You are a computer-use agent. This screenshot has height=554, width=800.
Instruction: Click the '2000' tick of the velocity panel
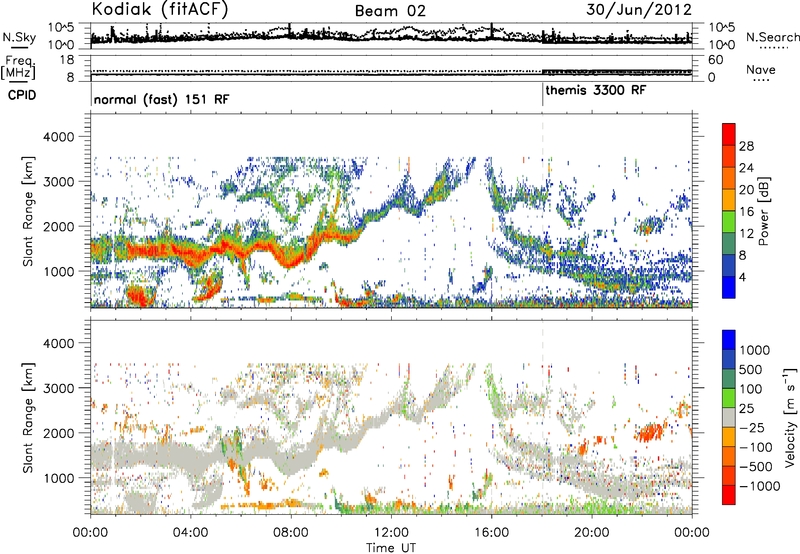pyautogui.click(x=58, y=433)
